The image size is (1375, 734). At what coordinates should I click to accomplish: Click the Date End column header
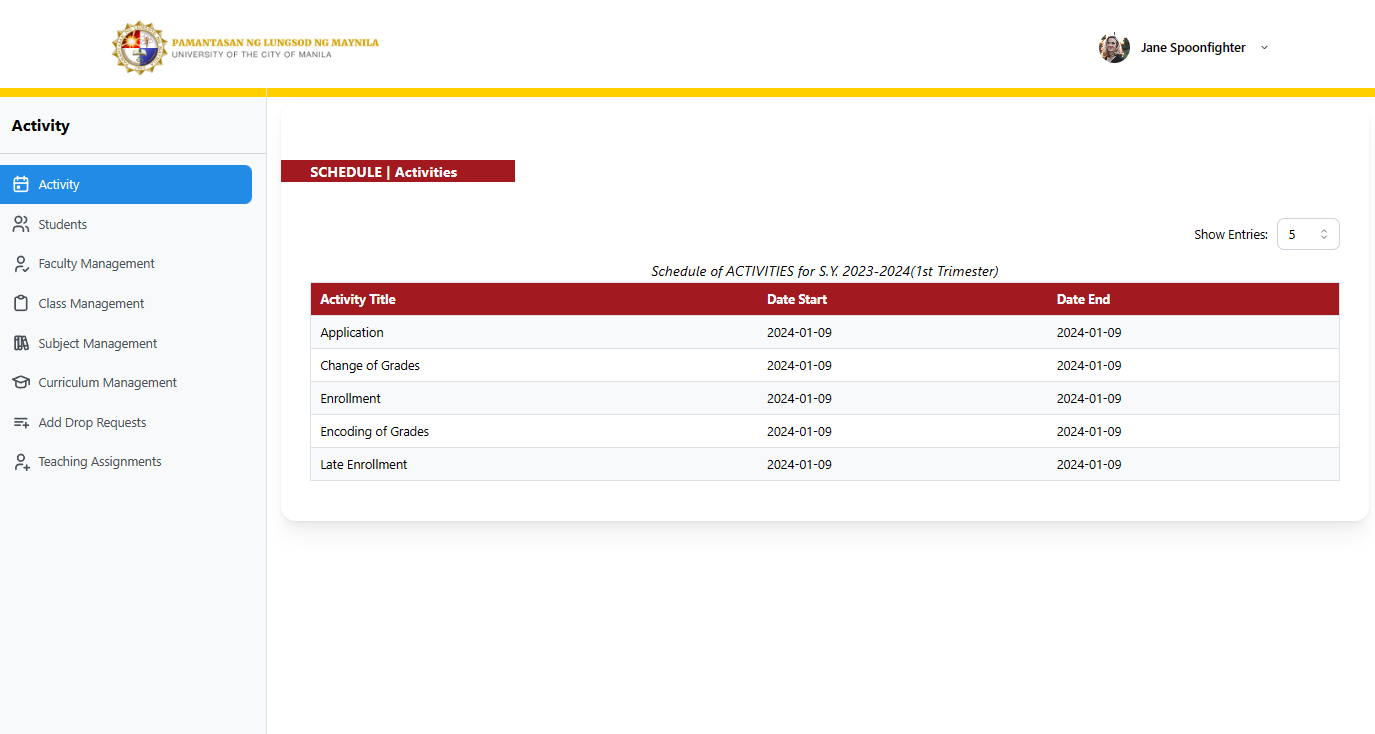[1083, 299]
